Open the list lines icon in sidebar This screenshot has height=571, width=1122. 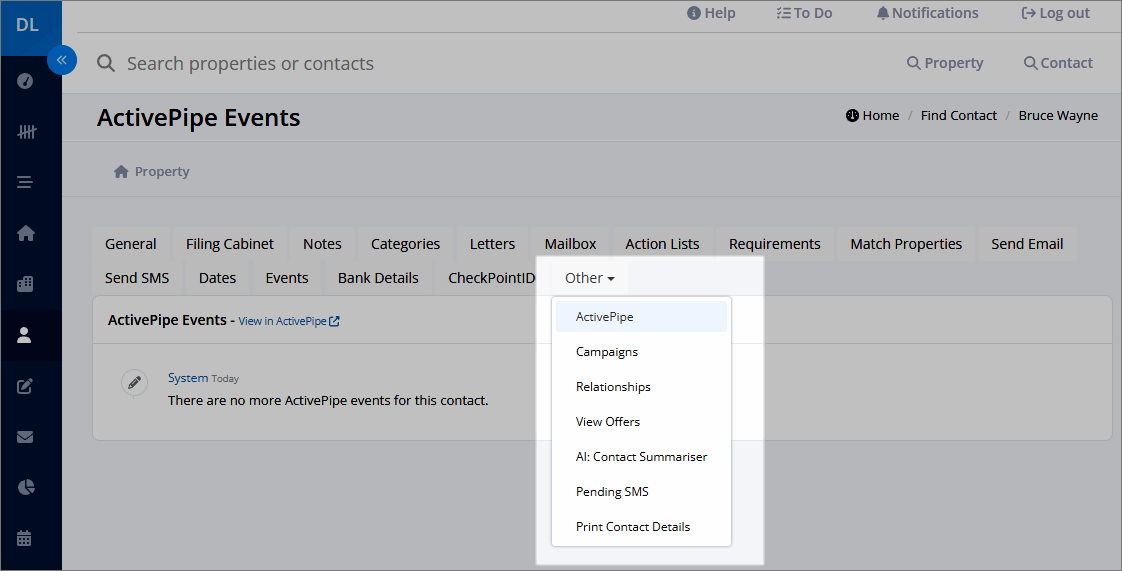pyautogui.click(x=25, y=182)
